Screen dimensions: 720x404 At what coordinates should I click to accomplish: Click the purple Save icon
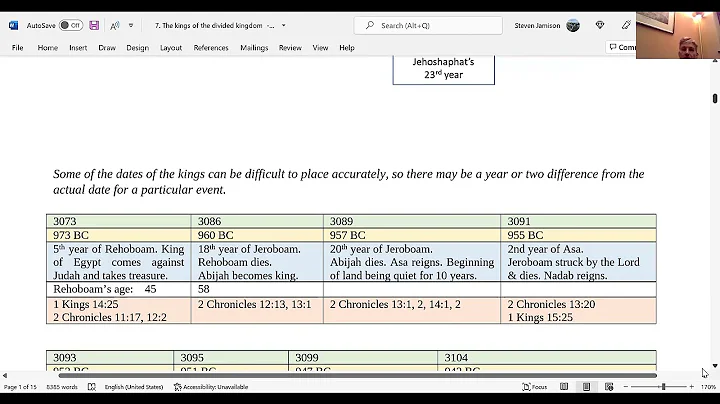(94, 25)
